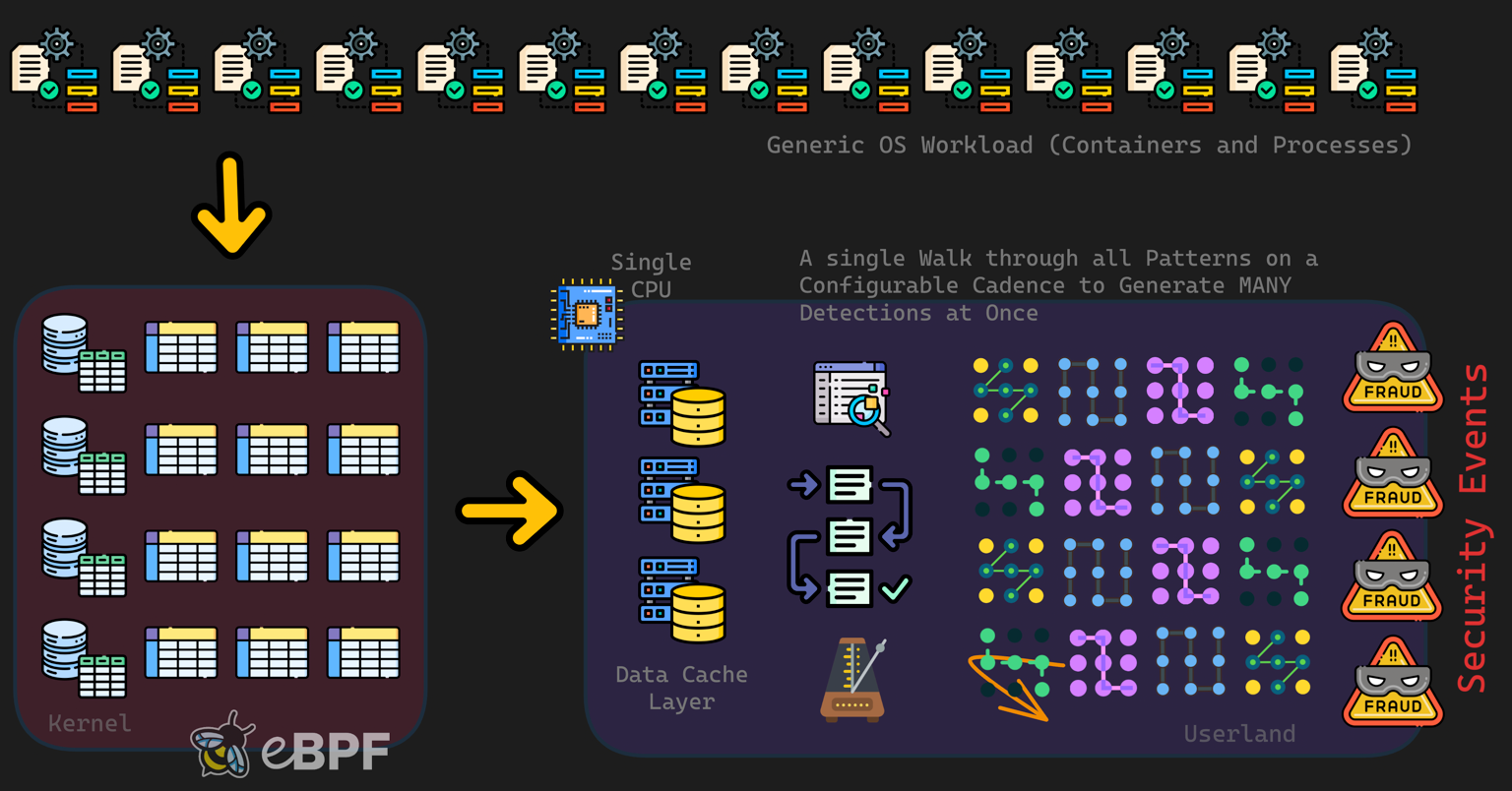
Task: Select the Single CPU chip icon
Action: click(588, 313)
